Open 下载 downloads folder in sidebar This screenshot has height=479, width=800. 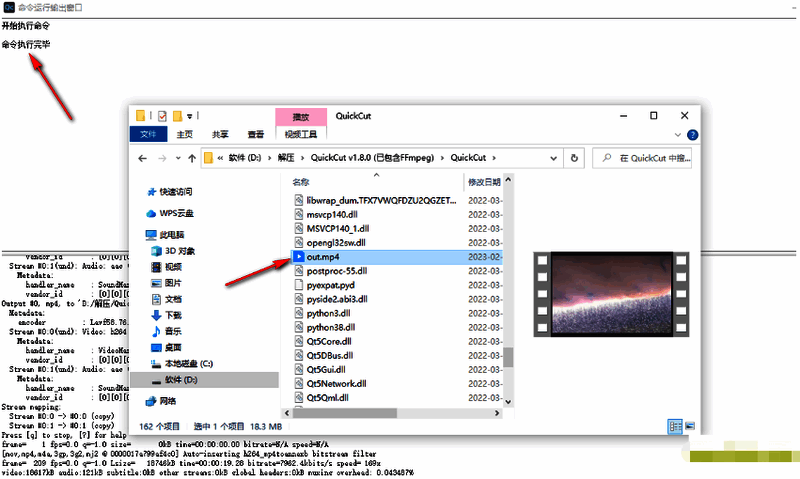[x=156, y=314]
